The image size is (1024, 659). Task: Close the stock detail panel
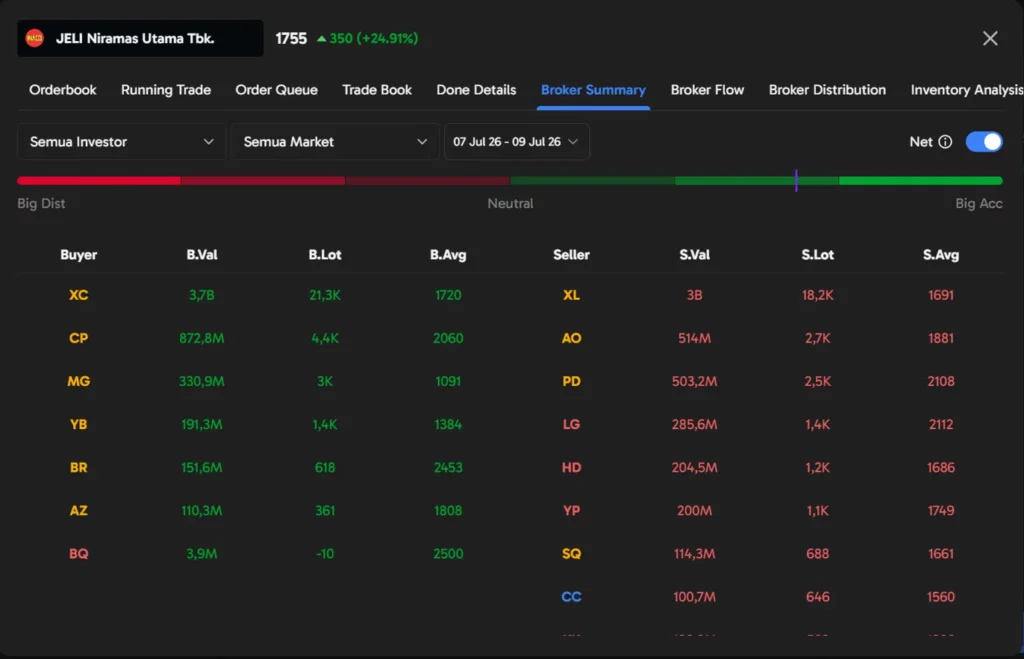(990, 39)
